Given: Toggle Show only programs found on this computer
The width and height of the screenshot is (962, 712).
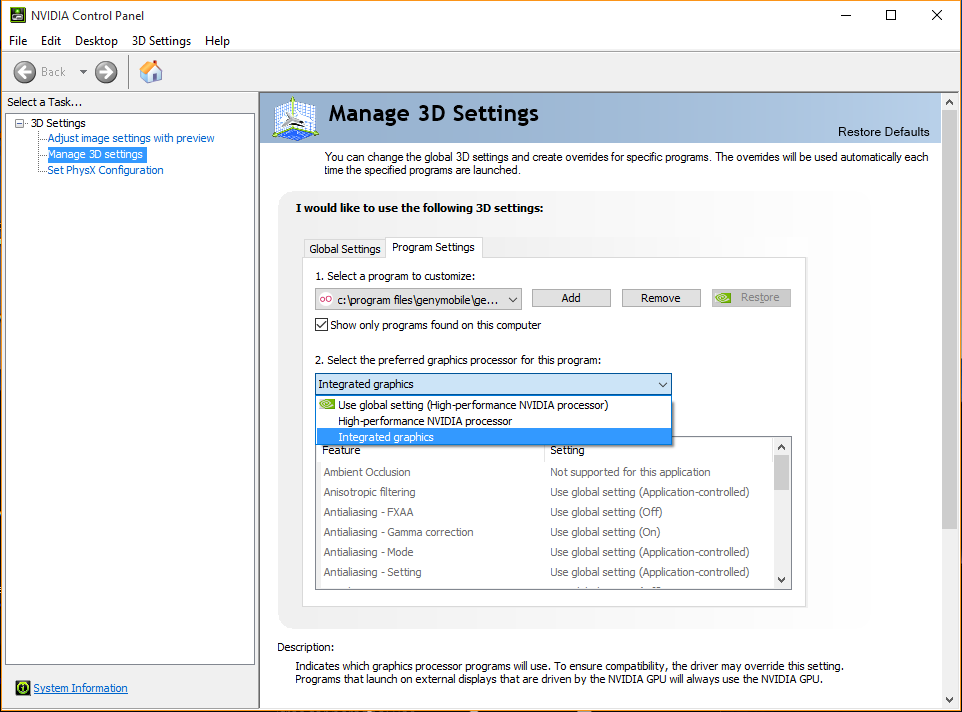Looking at the screenshot, I should [x=321, y=324].
